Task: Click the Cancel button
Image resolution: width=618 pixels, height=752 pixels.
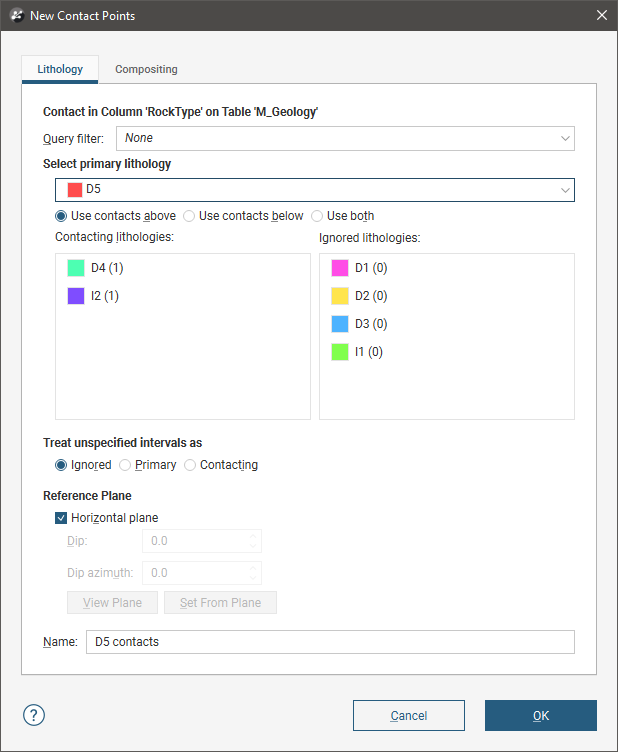Action: (x=408, y=715)
